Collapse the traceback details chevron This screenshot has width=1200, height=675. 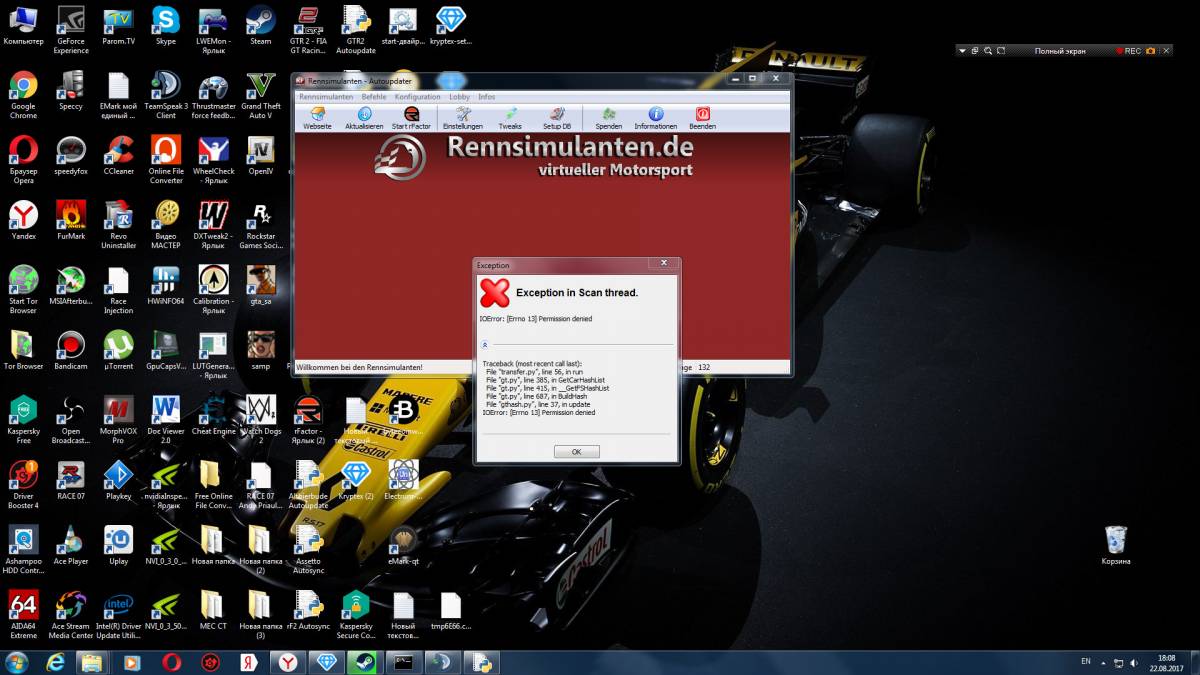tap(485, 344)
